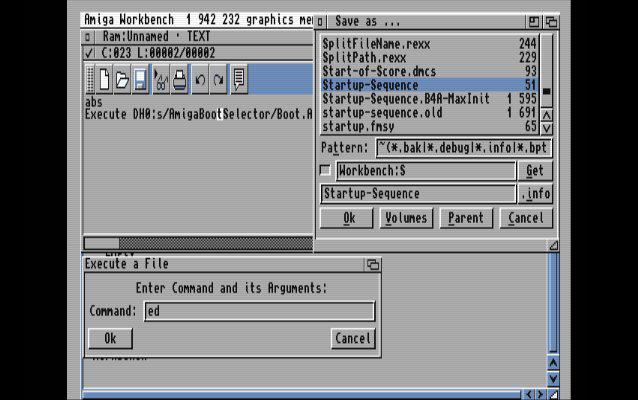Click the Get button next to drawer field
The width and height of the screenshot is (638, 400).
[535, 170]
